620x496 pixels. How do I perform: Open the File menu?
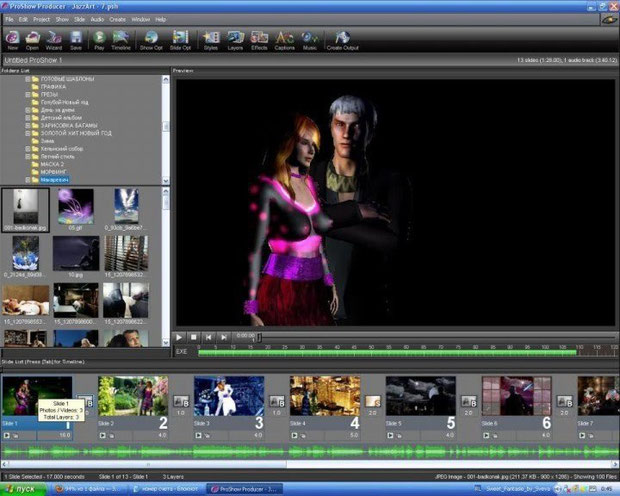click(9, 19)
